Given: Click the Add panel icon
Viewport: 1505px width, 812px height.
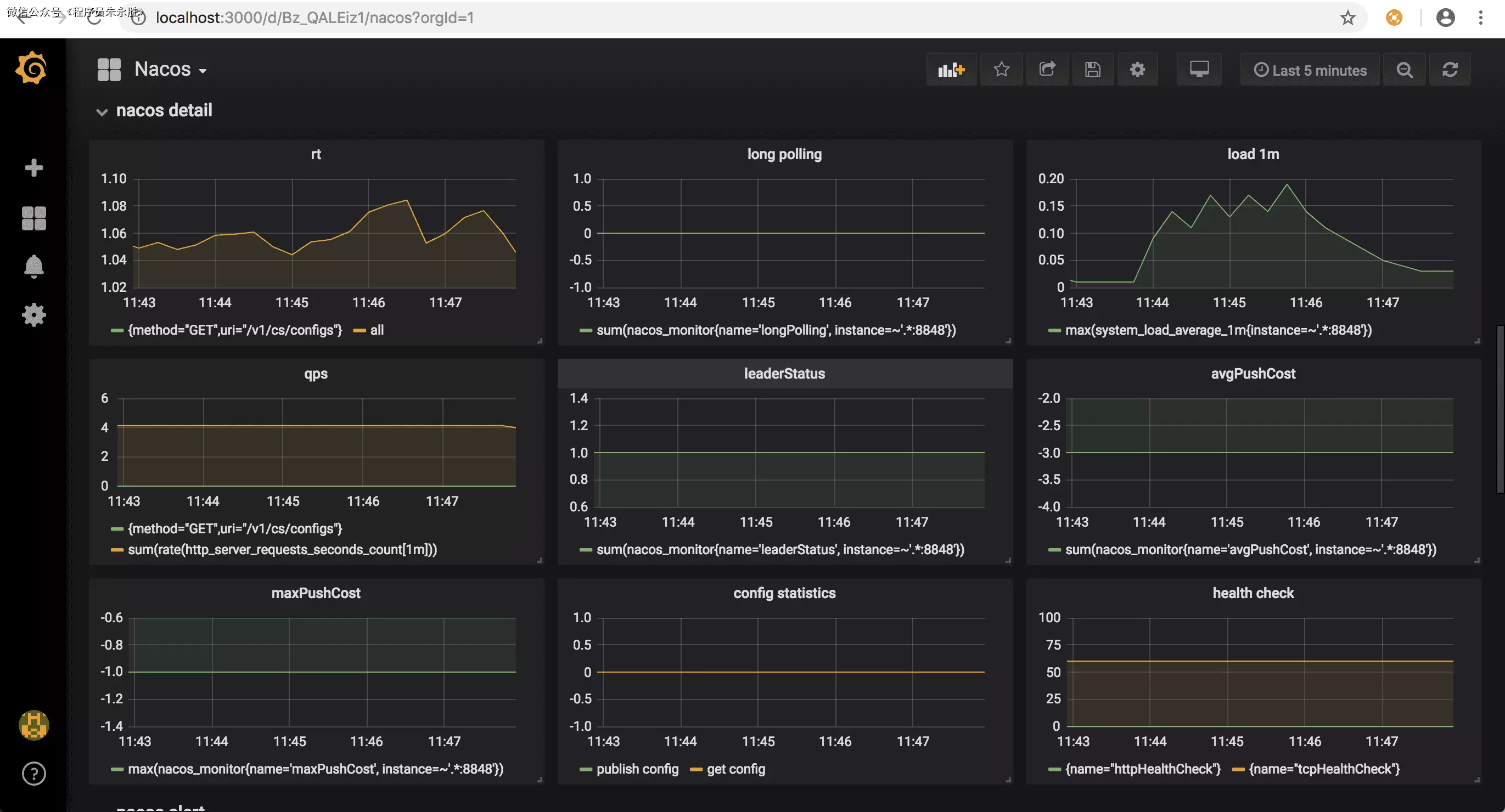Looking at the screenshot, I should [951, 70].
